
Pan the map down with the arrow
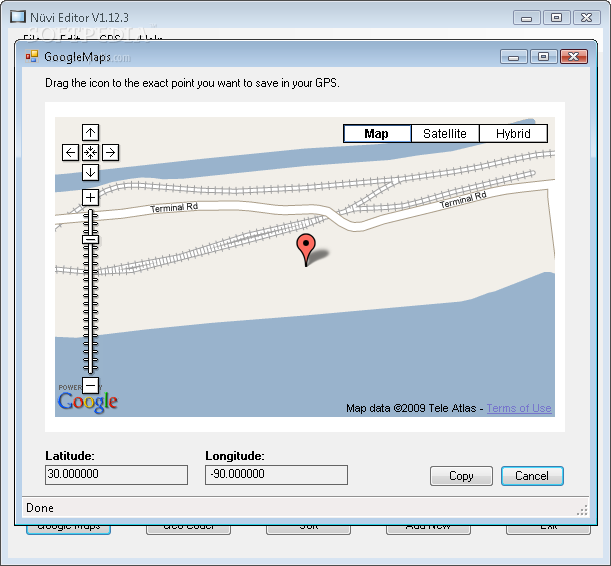90,172
